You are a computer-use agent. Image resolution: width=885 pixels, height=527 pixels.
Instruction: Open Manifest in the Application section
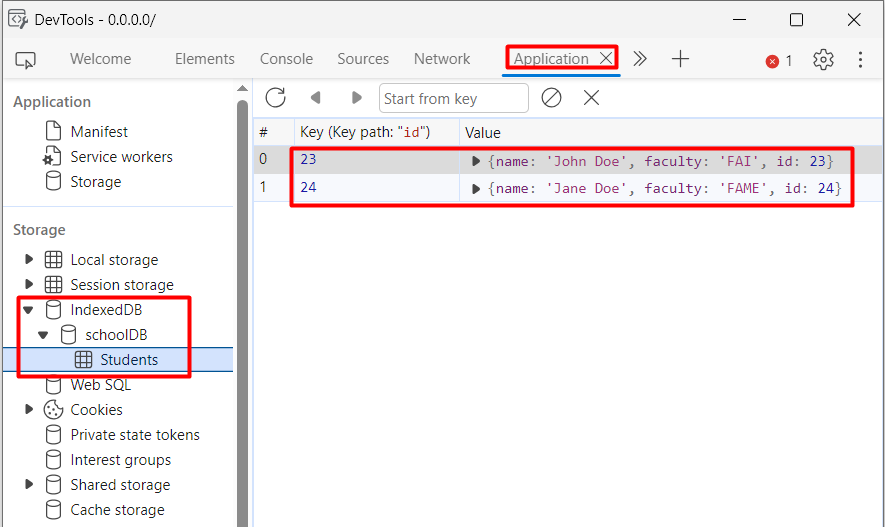click(x=99, y=131)
